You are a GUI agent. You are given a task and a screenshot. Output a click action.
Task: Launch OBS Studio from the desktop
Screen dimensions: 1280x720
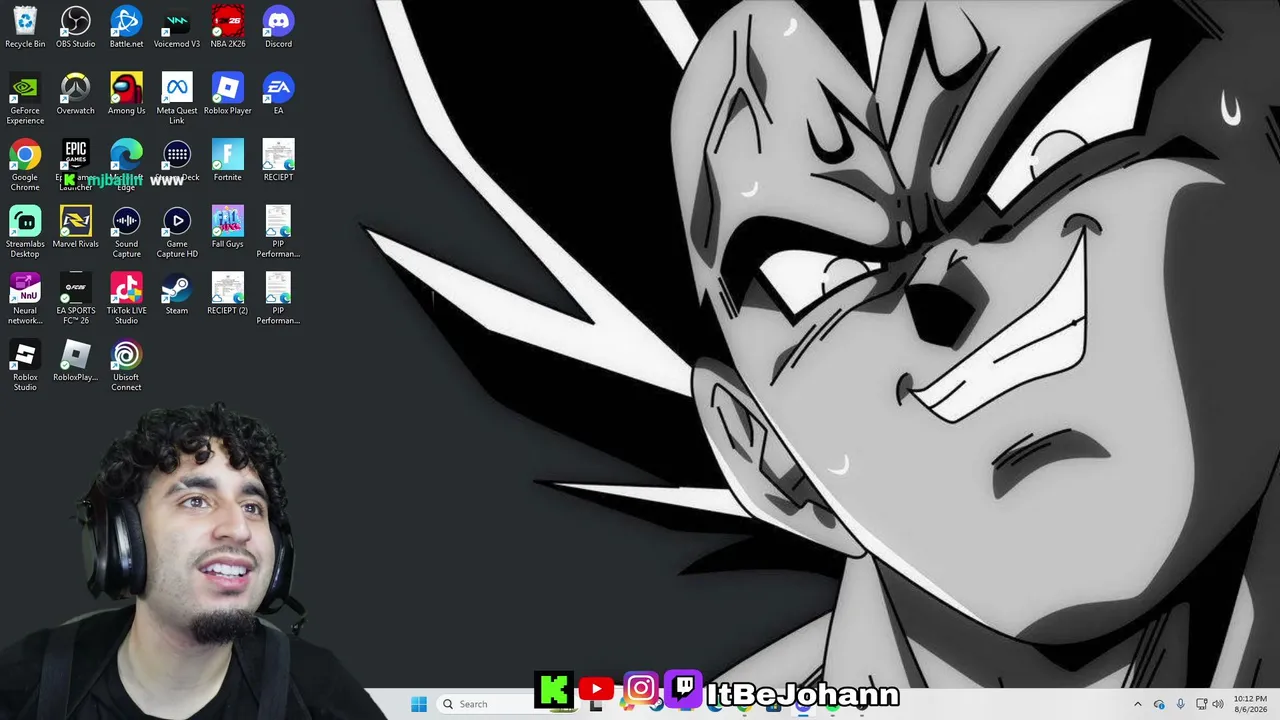[76, 27]
